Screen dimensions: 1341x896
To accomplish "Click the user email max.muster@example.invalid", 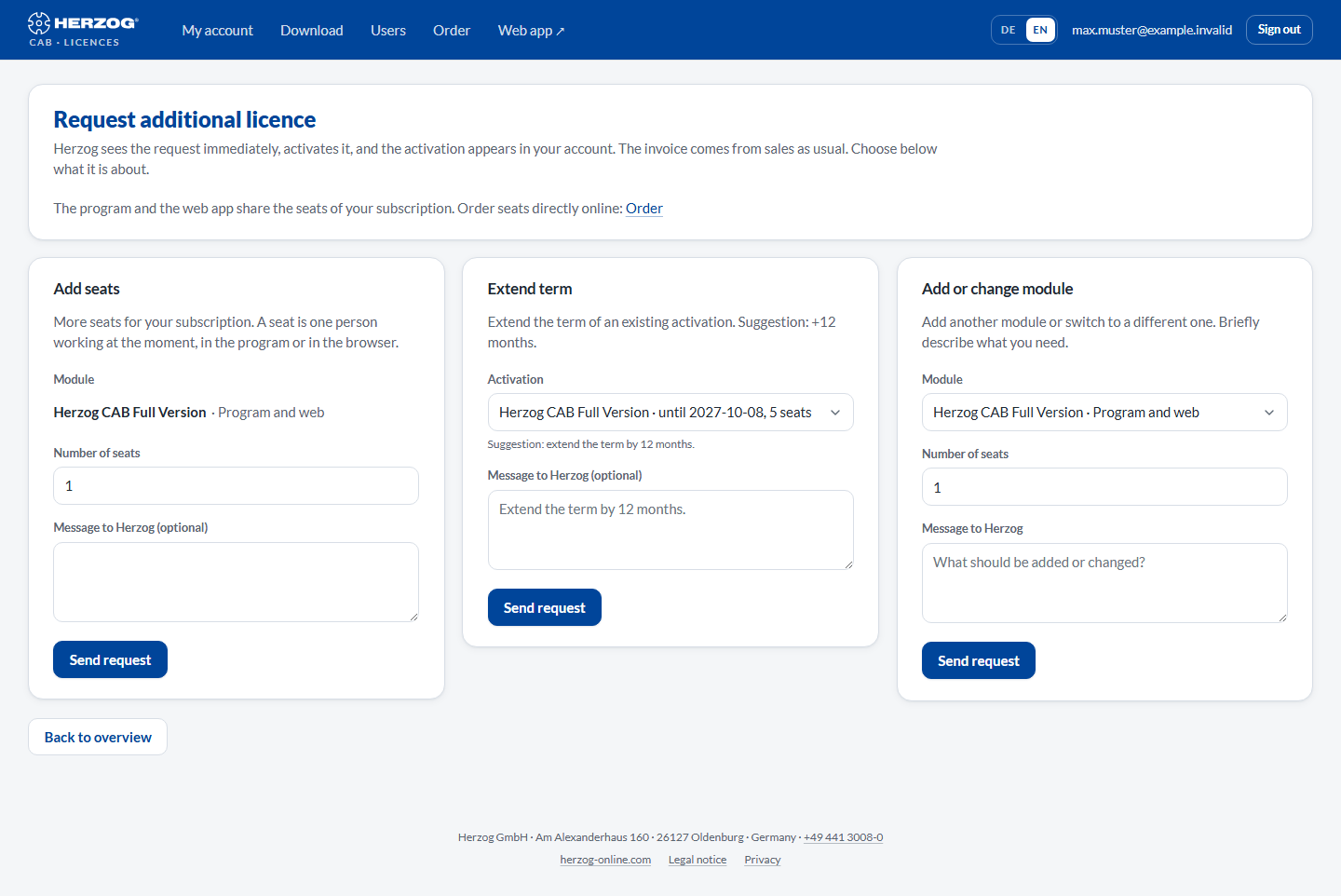I will click(1152, 30).
